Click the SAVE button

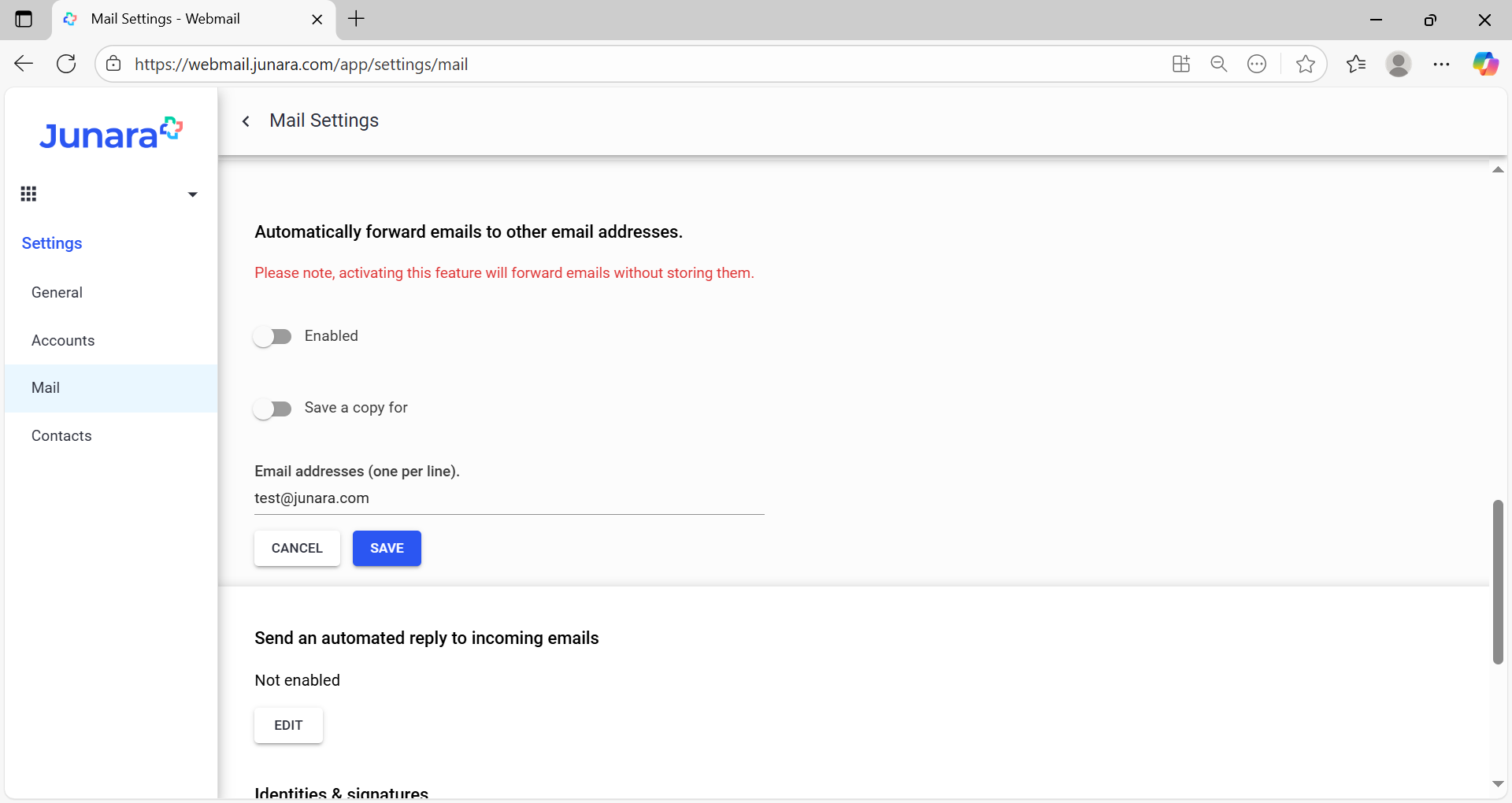(387, 548)
